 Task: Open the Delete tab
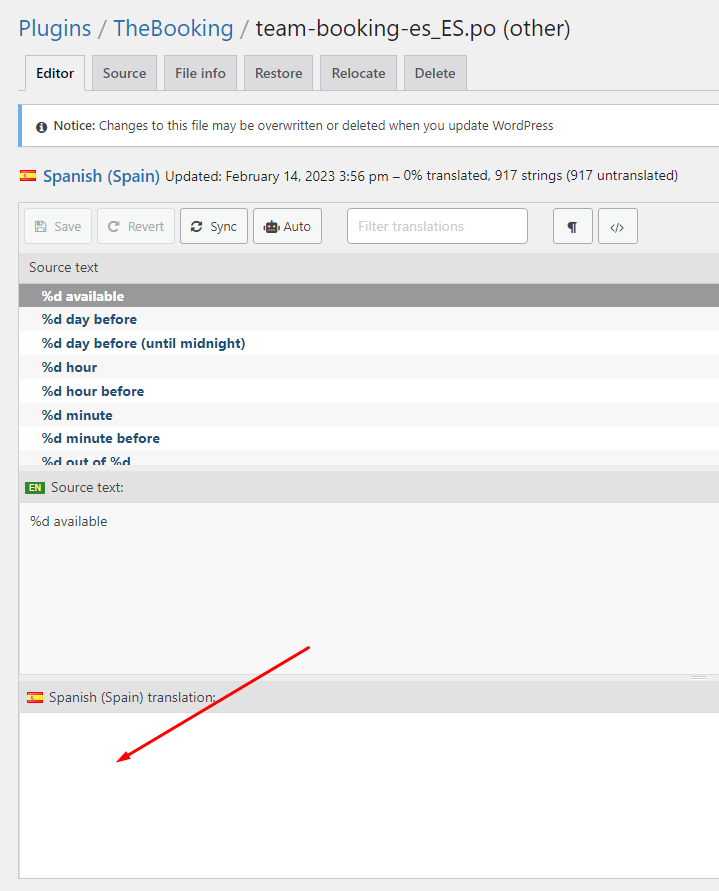tap(435, 73)
